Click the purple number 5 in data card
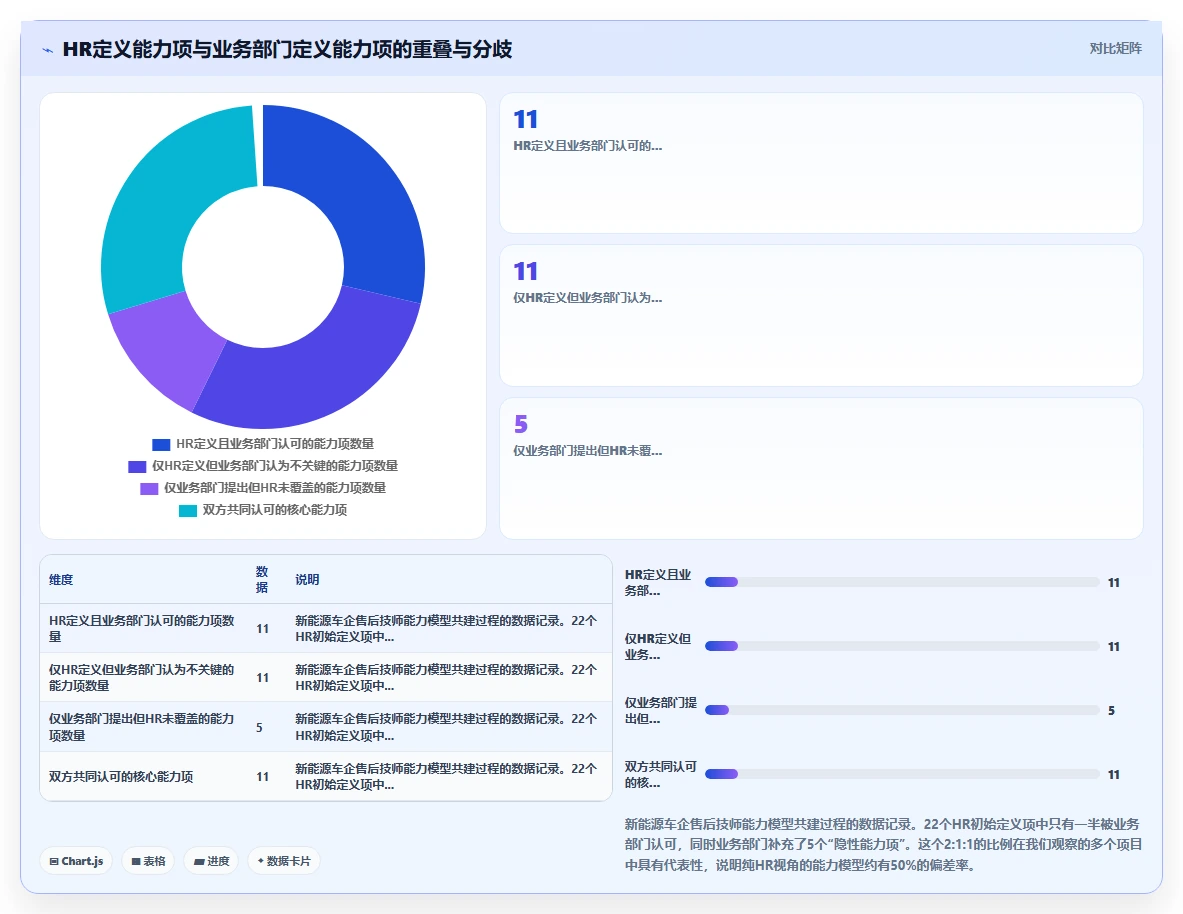This screenshot has width=1183, height=914. (521, 423)
